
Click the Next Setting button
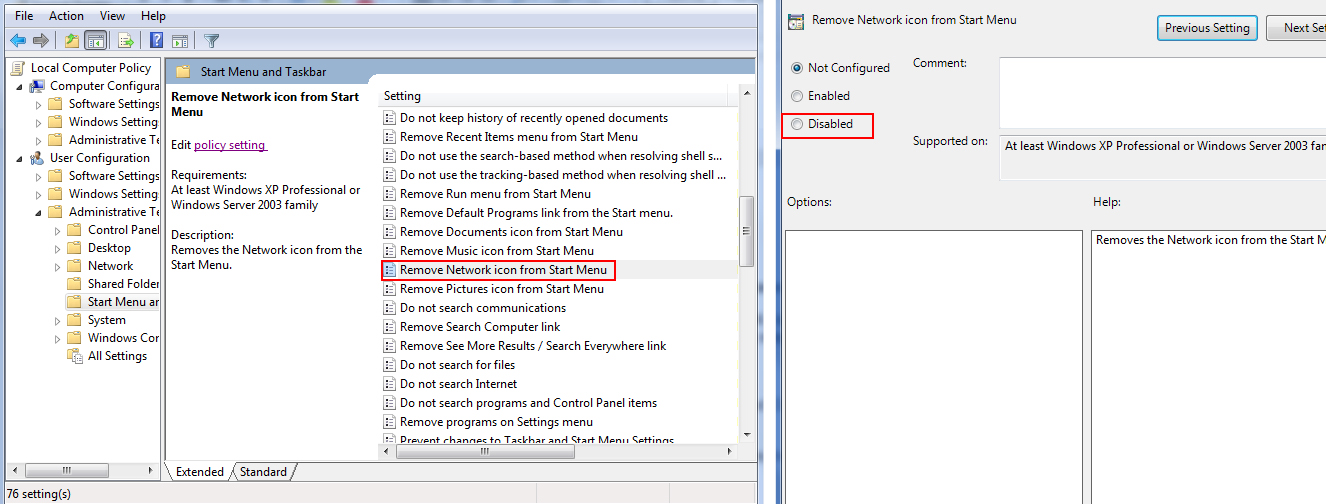(x=1296, y=28)
